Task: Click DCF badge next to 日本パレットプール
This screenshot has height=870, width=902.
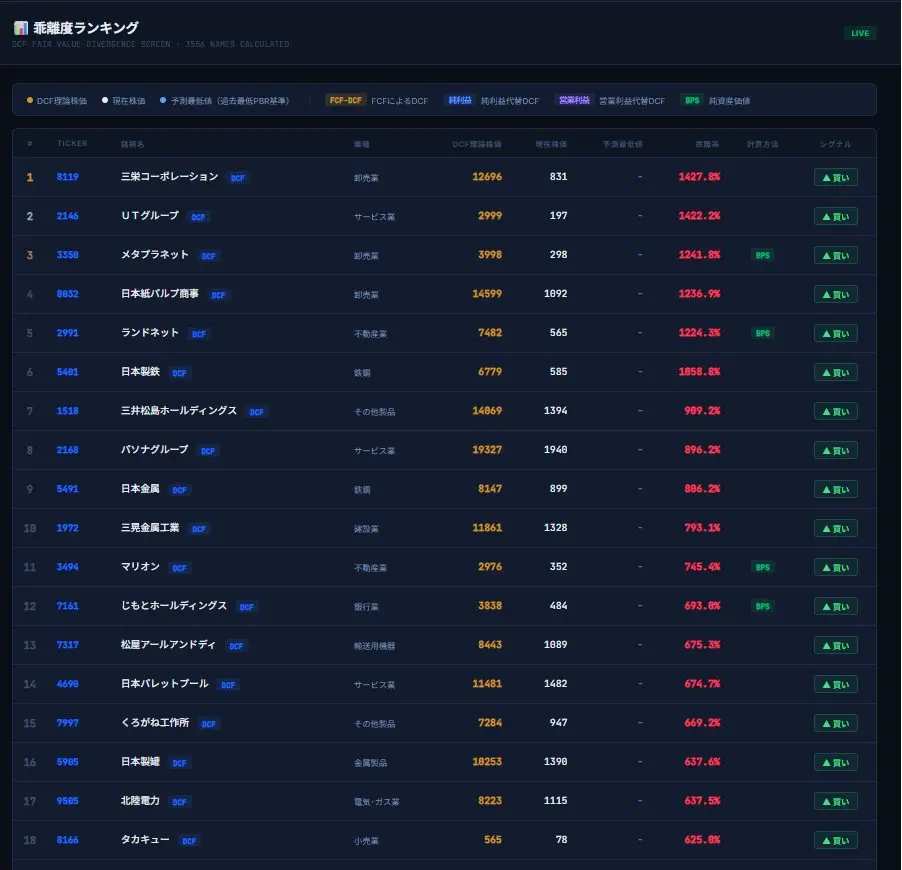Action: point(228,685)
